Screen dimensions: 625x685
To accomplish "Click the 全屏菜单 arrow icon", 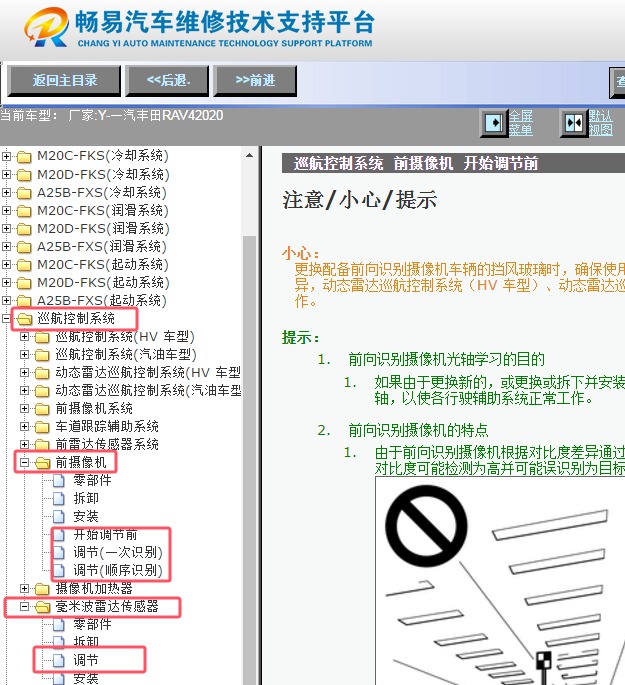I will pos(494,123).
